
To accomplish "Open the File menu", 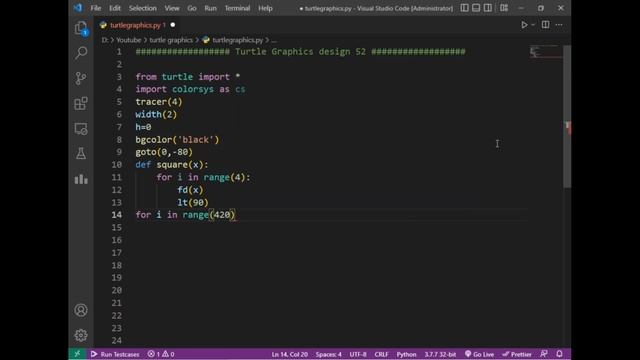I will 96,8.
